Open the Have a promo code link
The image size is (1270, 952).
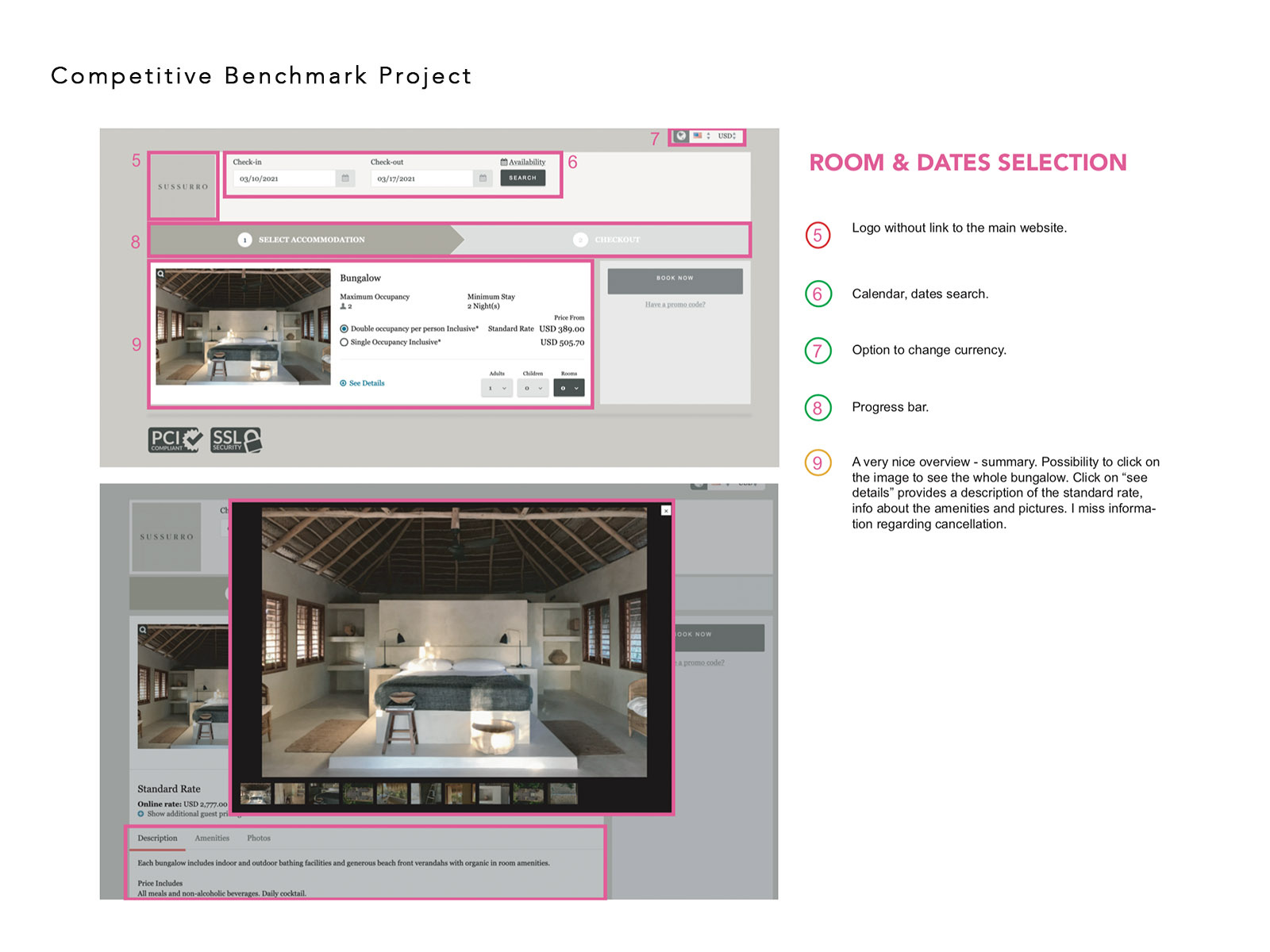pyautogui.click(x=674, y=304)
